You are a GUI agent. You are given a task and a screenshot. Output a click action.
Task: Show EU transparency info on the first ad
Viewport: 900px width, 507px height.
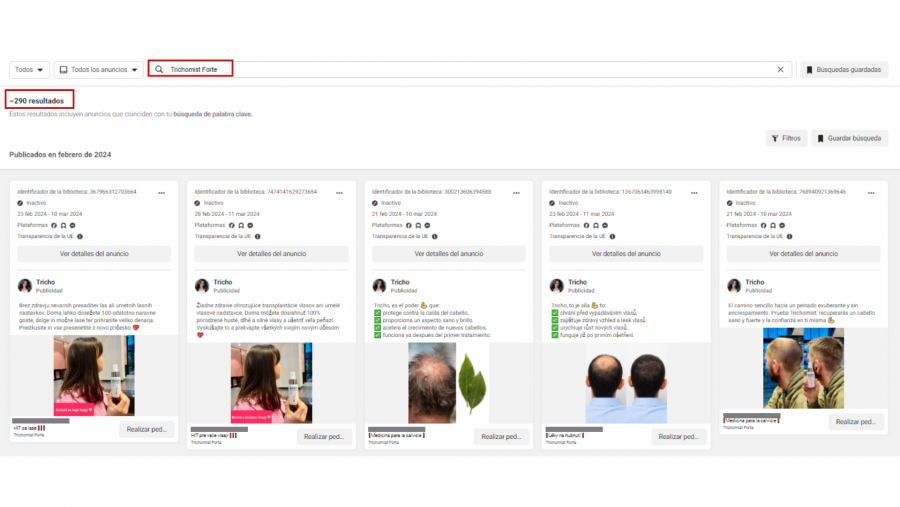79,236
